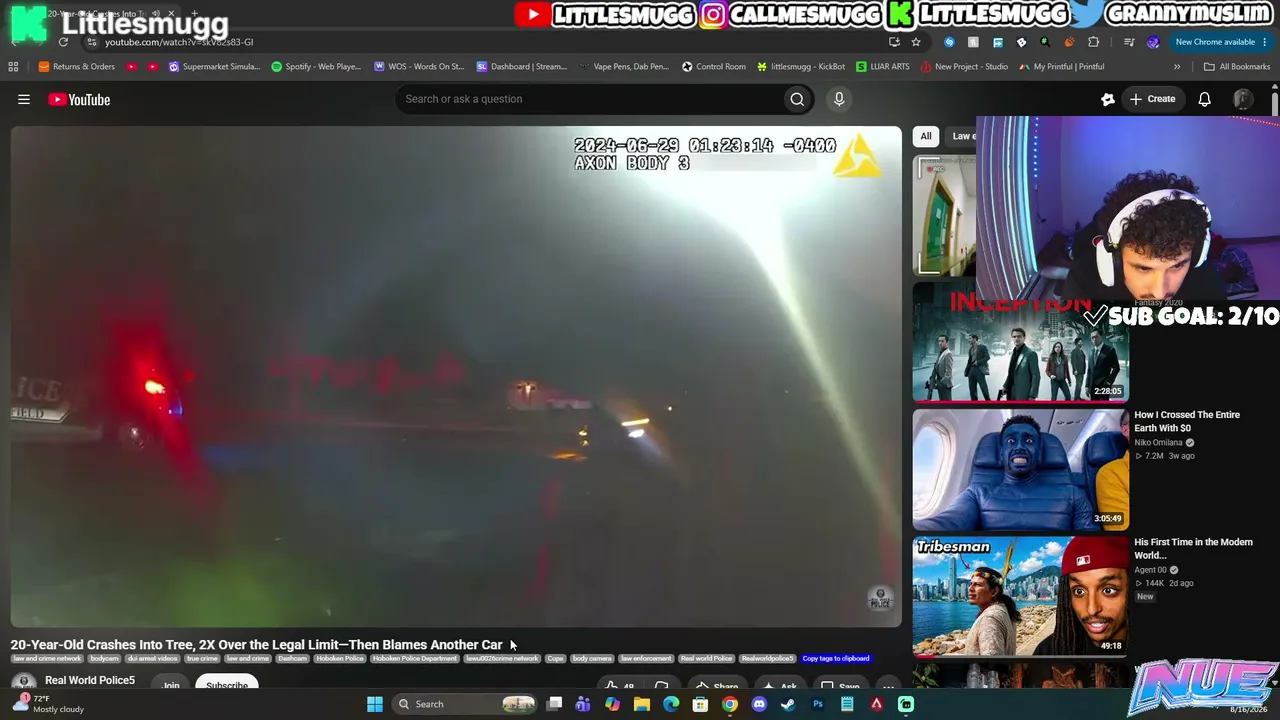Reload the page in Chrome
The image size is (1280, 720).
[x=63, y=42]
